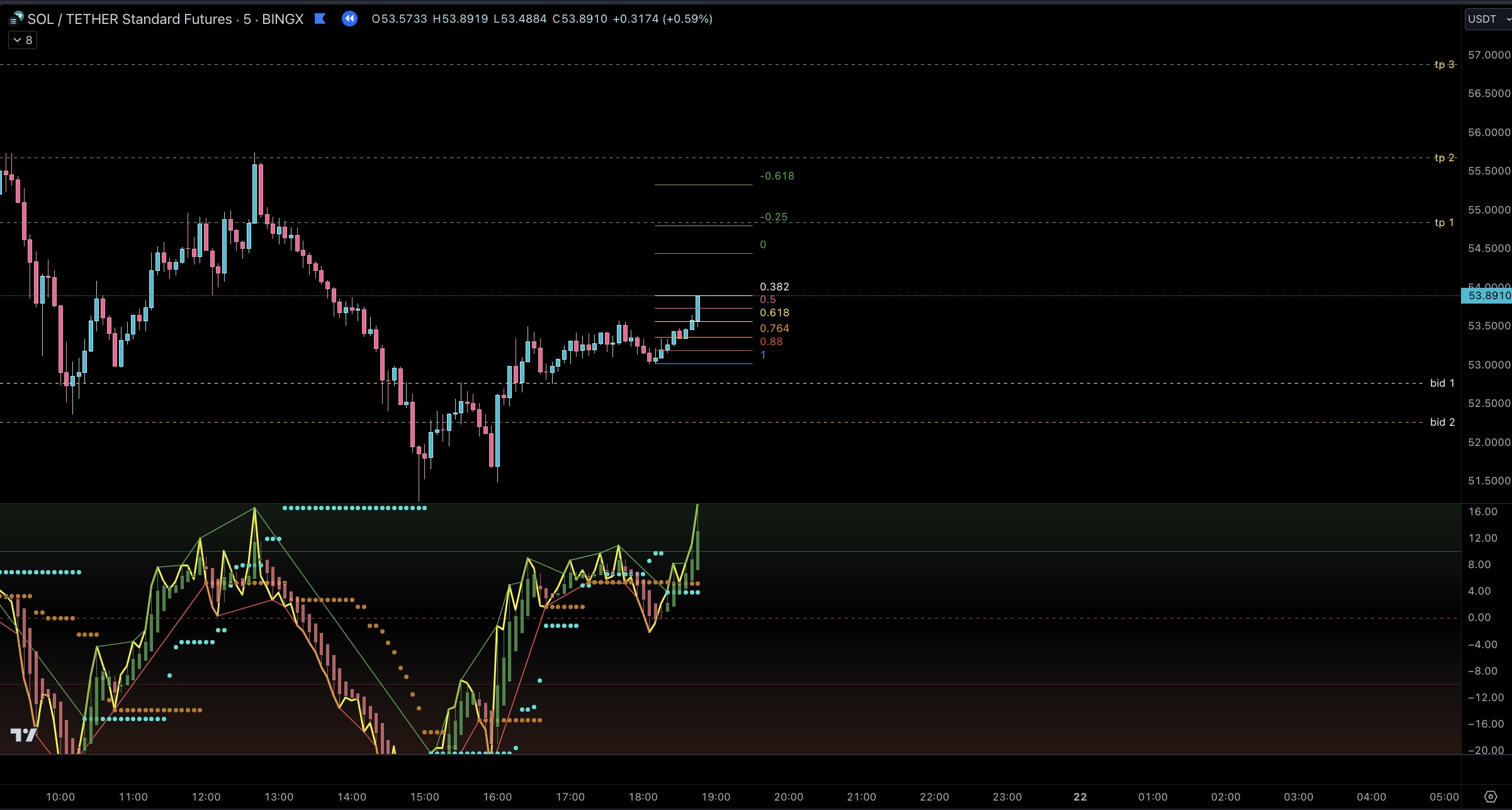Click the SOL / TETHER Standard Futures title

(130, 19)
